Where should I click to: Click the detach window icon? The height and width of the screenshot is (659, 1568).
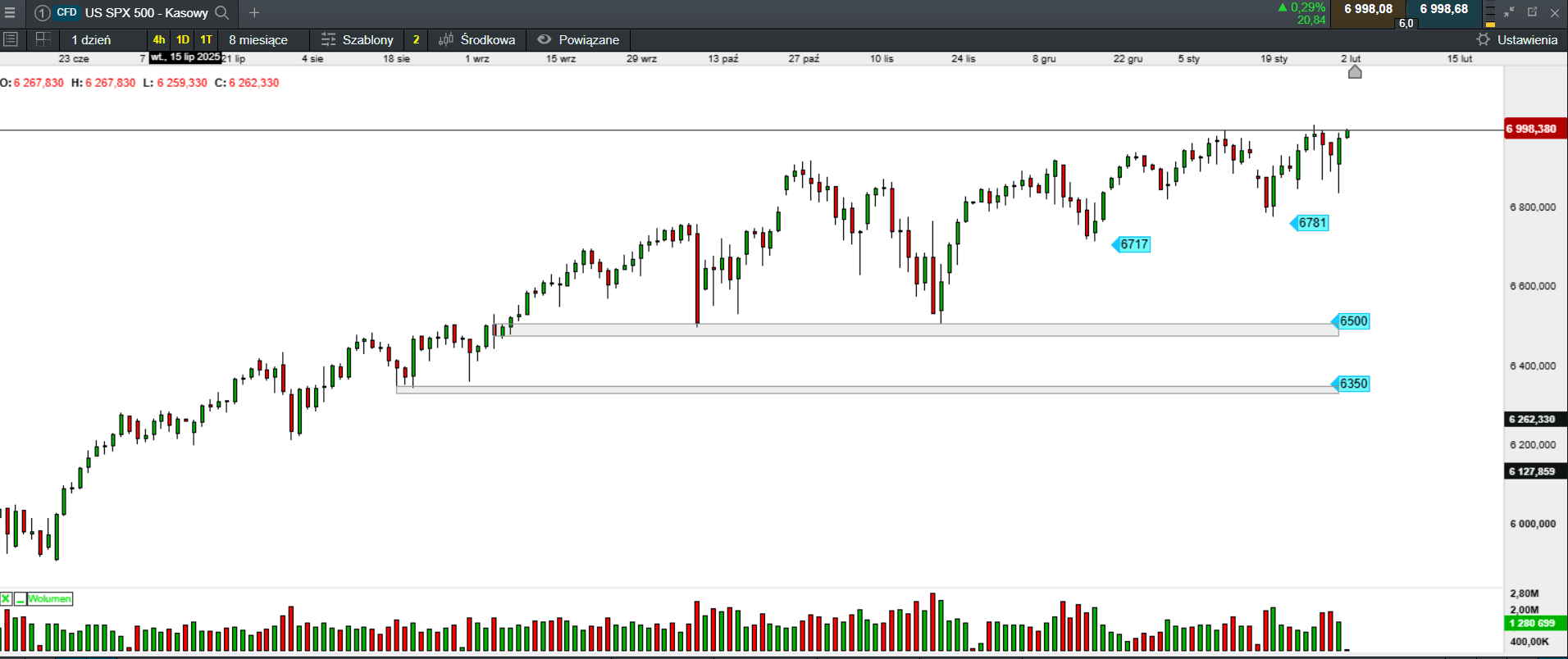(1532, 12)
